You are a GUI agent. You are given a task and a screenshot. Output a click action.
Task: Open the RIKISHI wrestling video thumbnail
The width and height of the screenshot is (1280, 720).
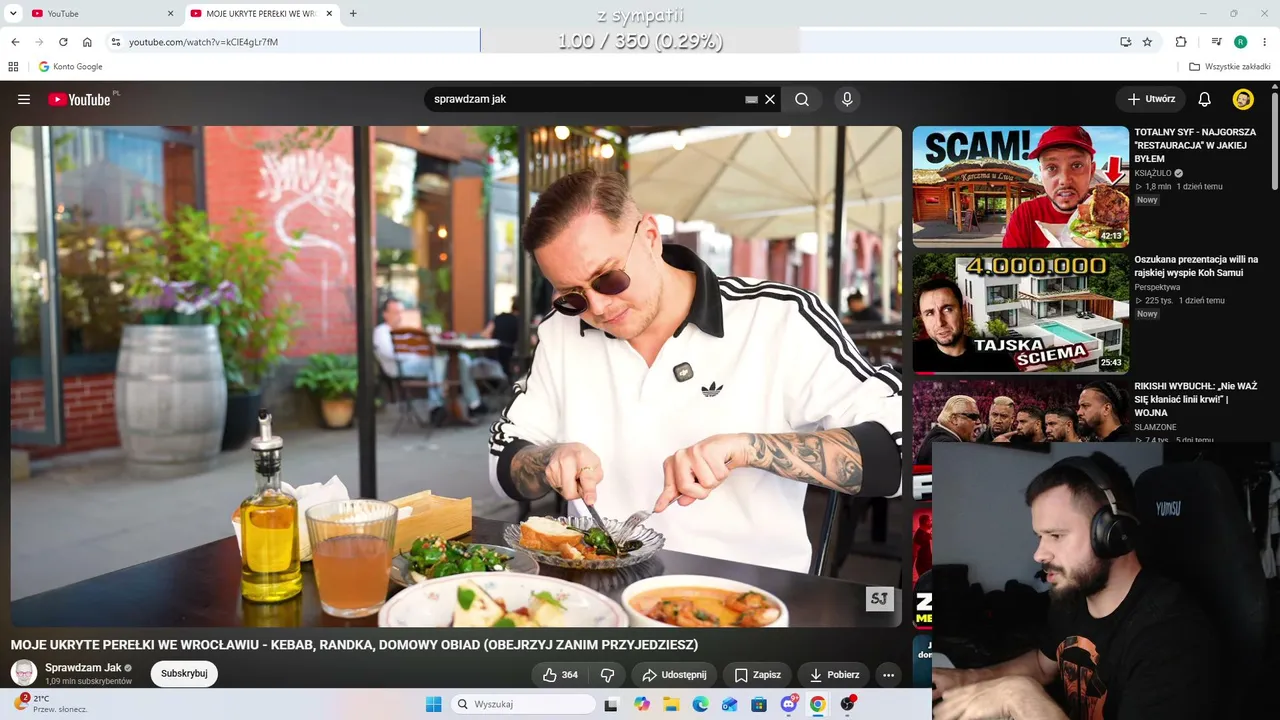tap(1020, 412)
